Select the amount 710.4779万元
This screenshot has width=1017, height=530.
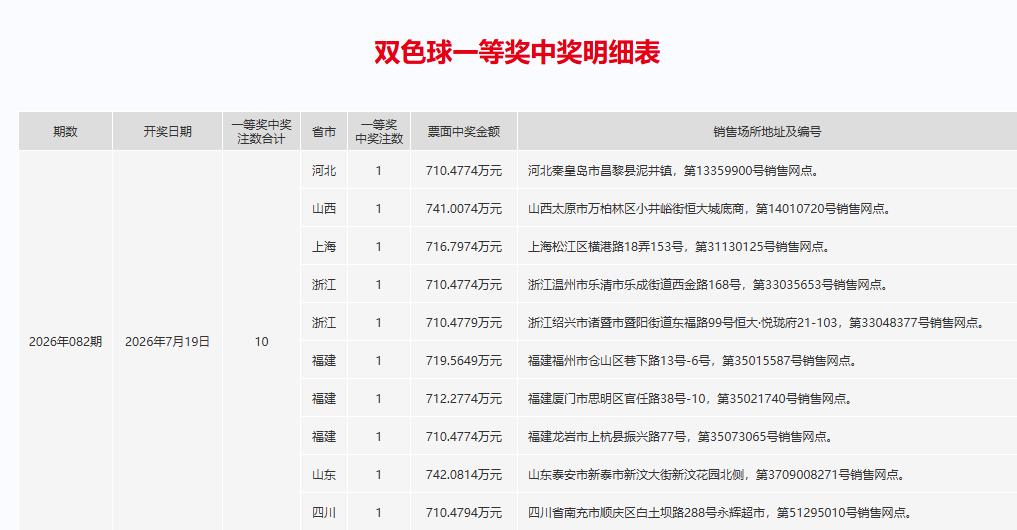[464, 322]
